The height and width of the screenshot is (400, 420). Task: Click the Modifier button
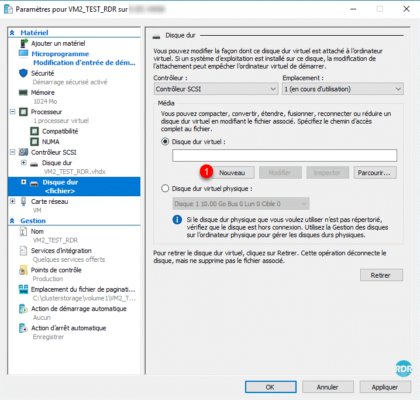280,173
